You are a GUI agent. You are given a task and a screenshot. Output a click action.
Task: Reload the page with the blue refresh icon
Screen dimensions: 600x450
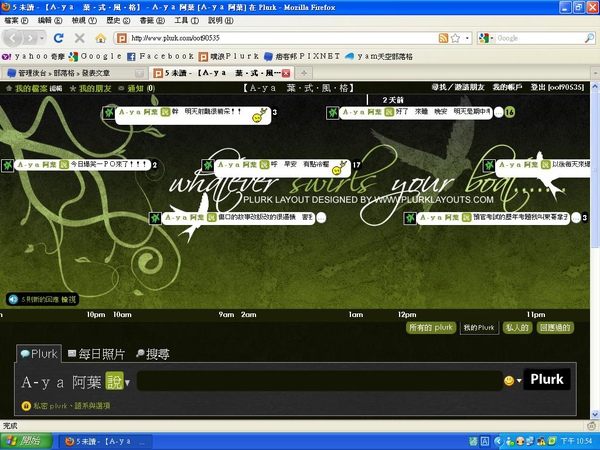coord(59,38)
